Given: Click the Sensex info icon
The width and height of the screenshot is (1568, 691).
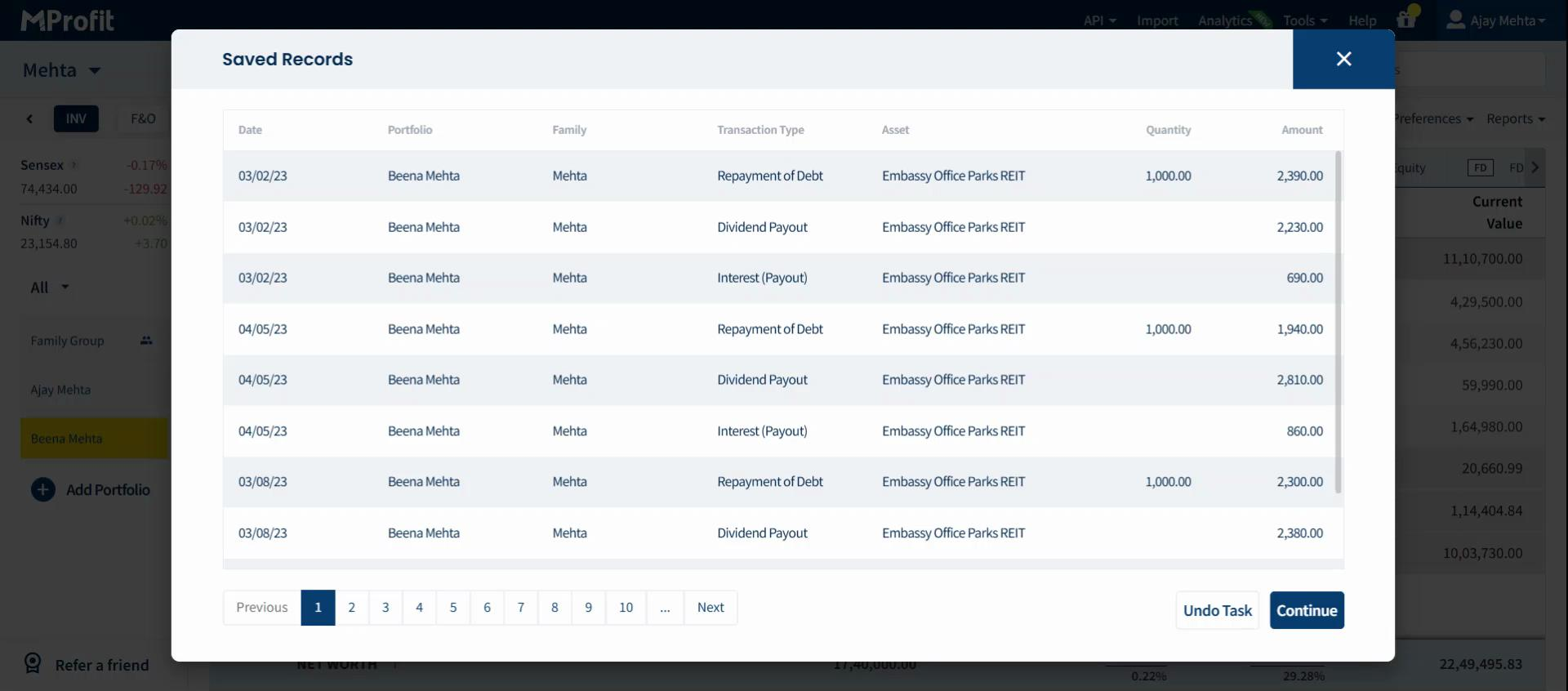Looking at the screenshot, I should coord(73,165).
